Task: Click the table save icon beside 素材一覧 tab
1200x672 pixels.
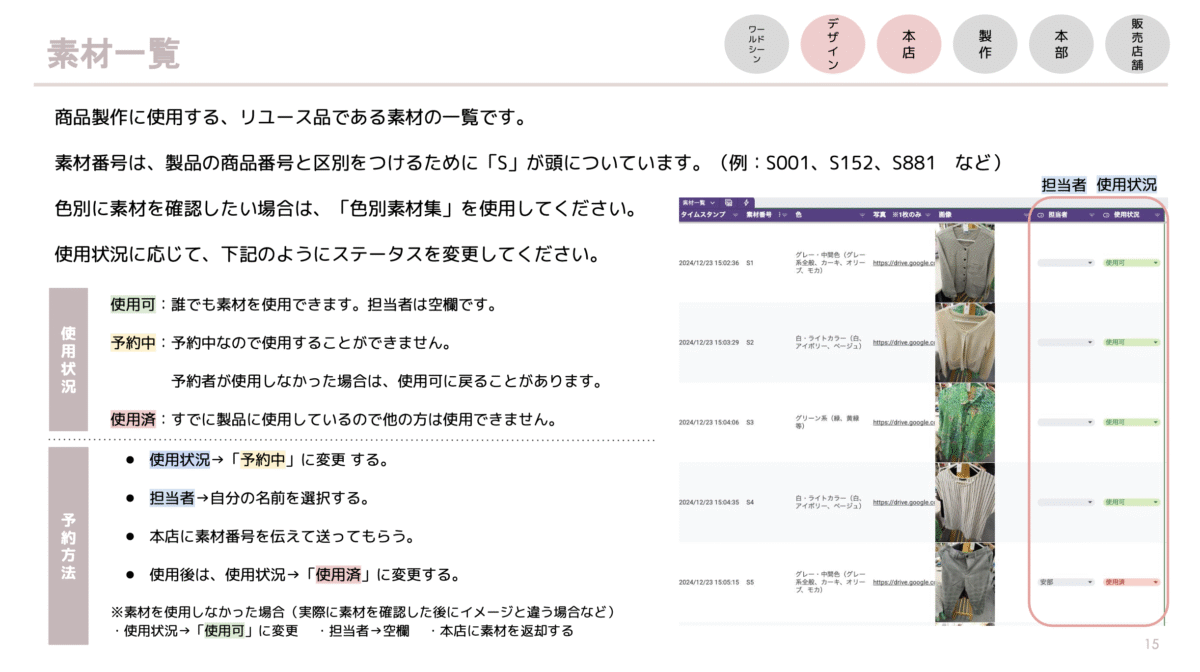Action: point(728,202)
